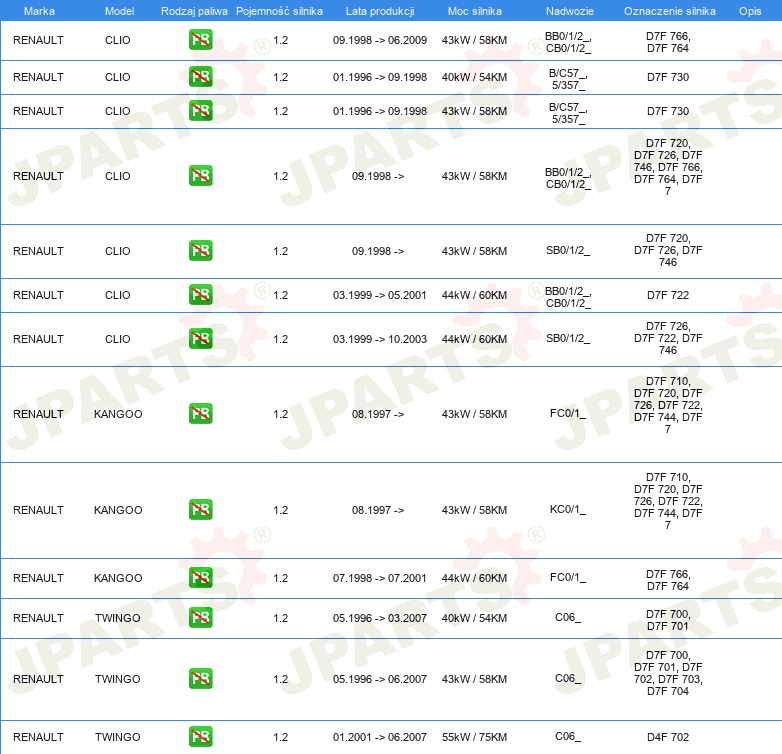Click fuel icon for Clio 40kW/54KM row
The width and height of the screenshot is (782, 754).
click(200, 77)
